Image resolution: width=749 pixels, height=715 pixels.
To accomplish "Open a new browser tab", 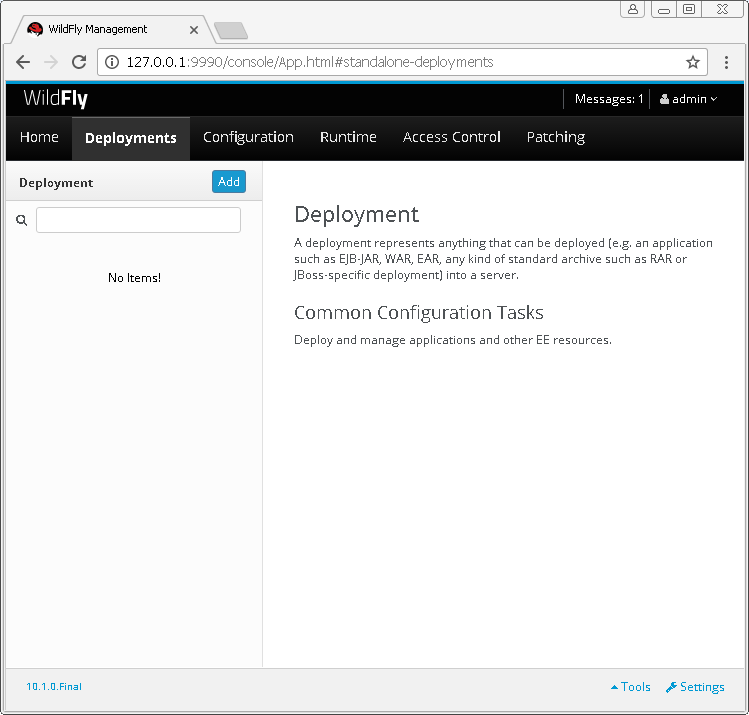I will [231, 31].
